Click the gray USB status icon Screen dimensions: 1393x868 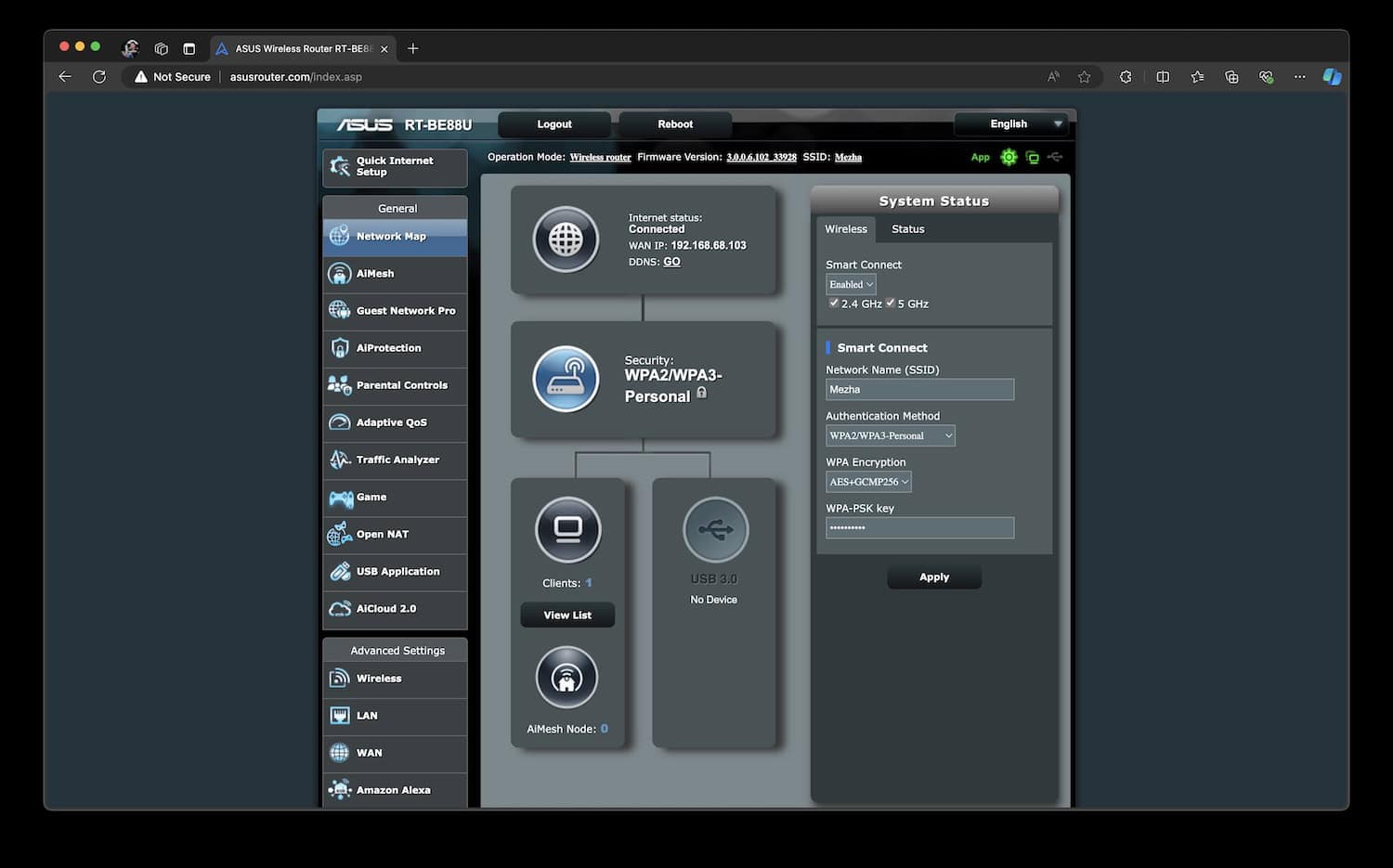click(x=1055, y=157)
